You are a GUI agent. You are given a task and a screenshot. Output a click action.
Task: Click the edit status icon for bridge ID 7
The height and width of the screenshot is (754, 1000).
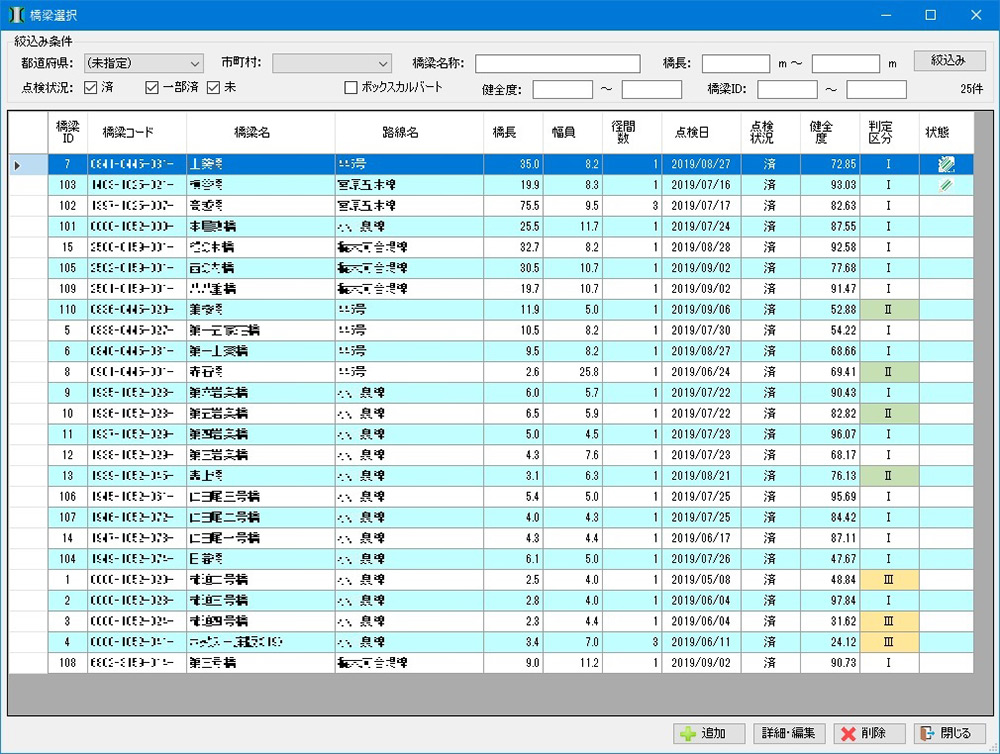(x=946, y=164)
